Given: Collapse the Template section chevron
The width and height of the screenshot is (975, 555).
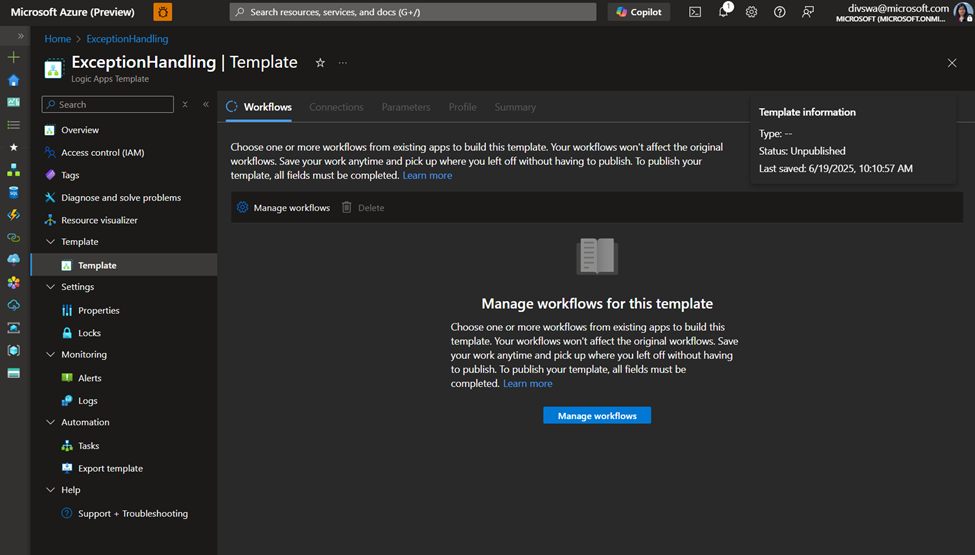Looking at the screenshot, I should [x=50, y=242].
